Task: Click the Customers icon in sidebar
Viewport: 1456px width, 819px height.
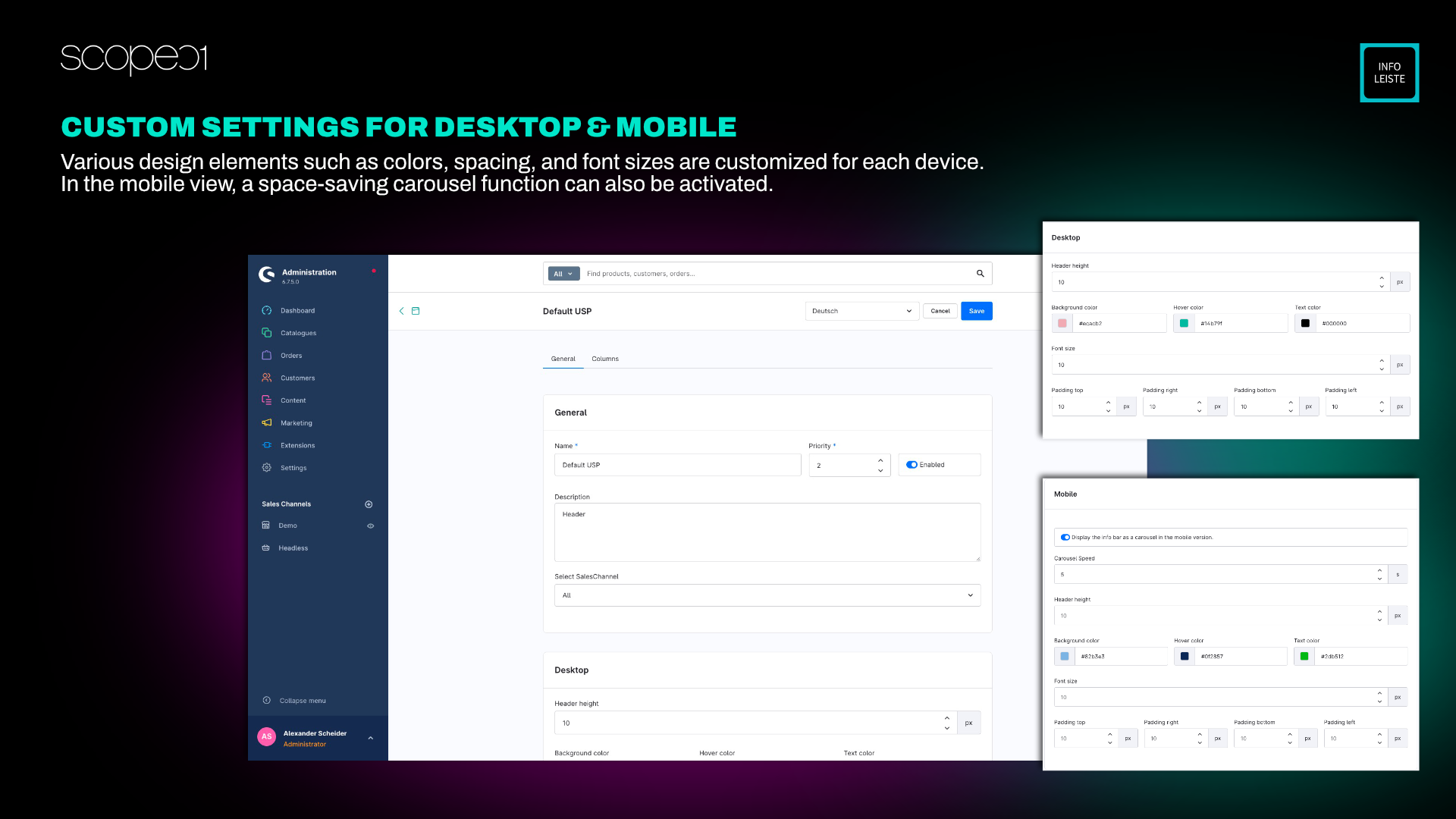Action: (267, 378)
